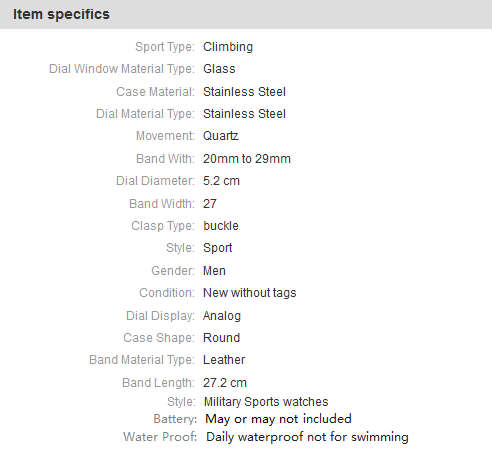Select the buckle clasp type value
Screen dimensions: 492x454
tap(221, 226)
